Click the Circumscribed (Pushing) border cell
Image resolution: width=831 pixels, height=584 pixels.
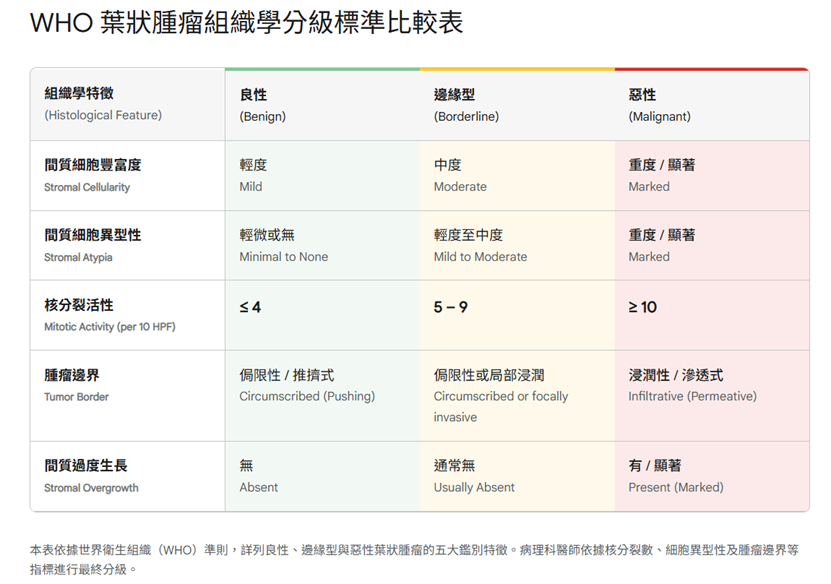(305, 396)
